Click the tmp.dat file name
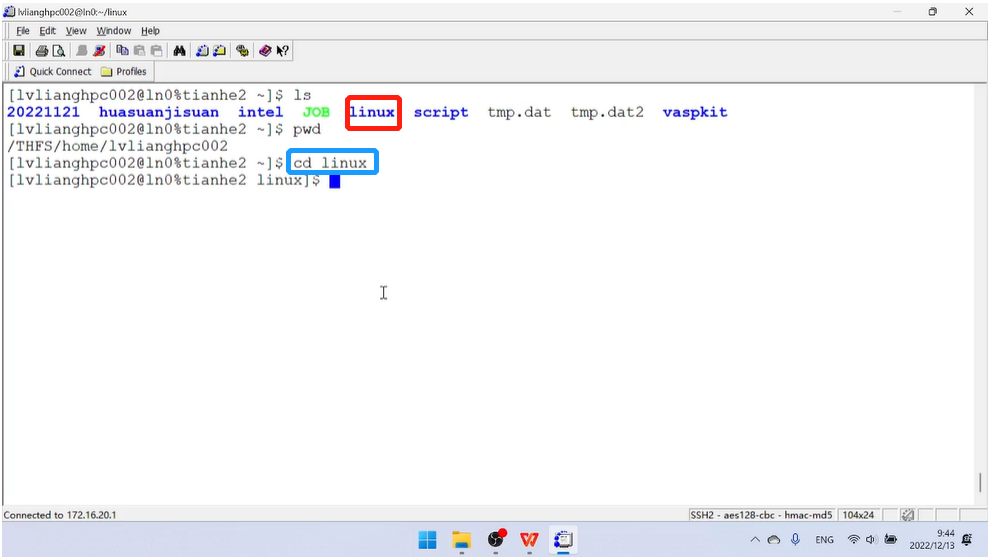Viewport: 990px width, 557px height. click(519, 112)
